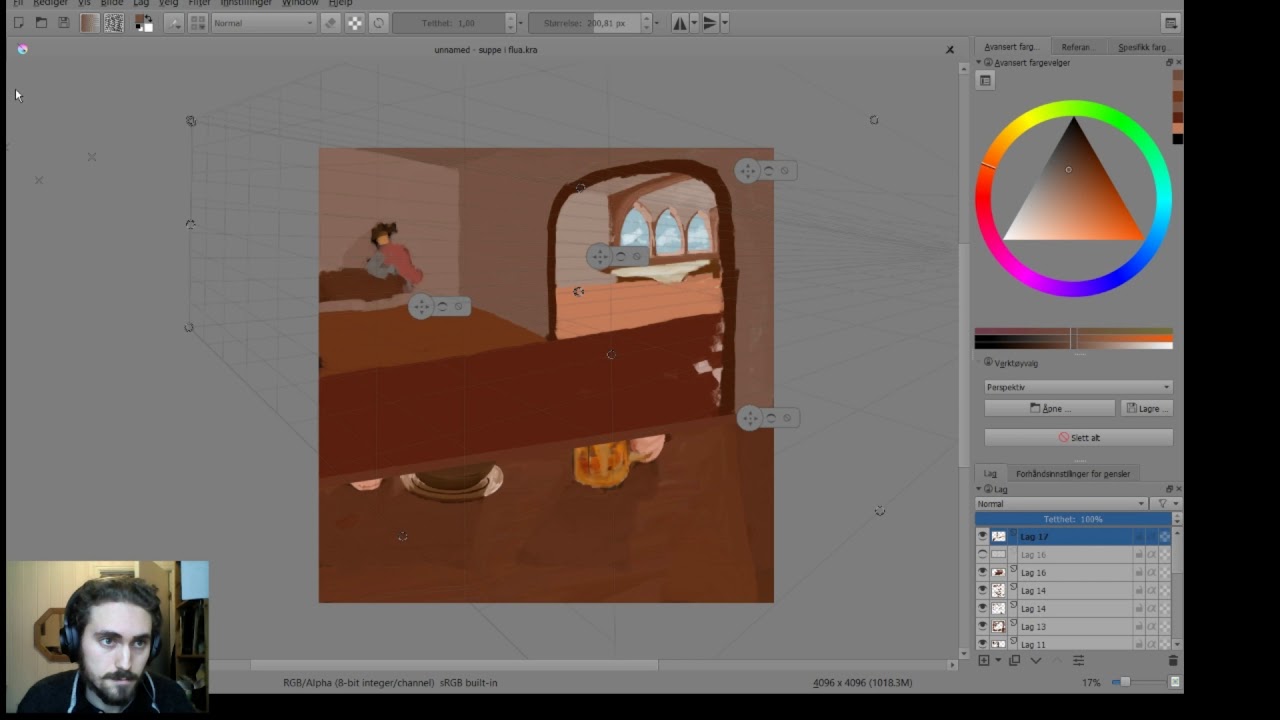Open layer properties sliders icon
The height and width of the screenshot is (720, 1280).
tap(1079, 661)
